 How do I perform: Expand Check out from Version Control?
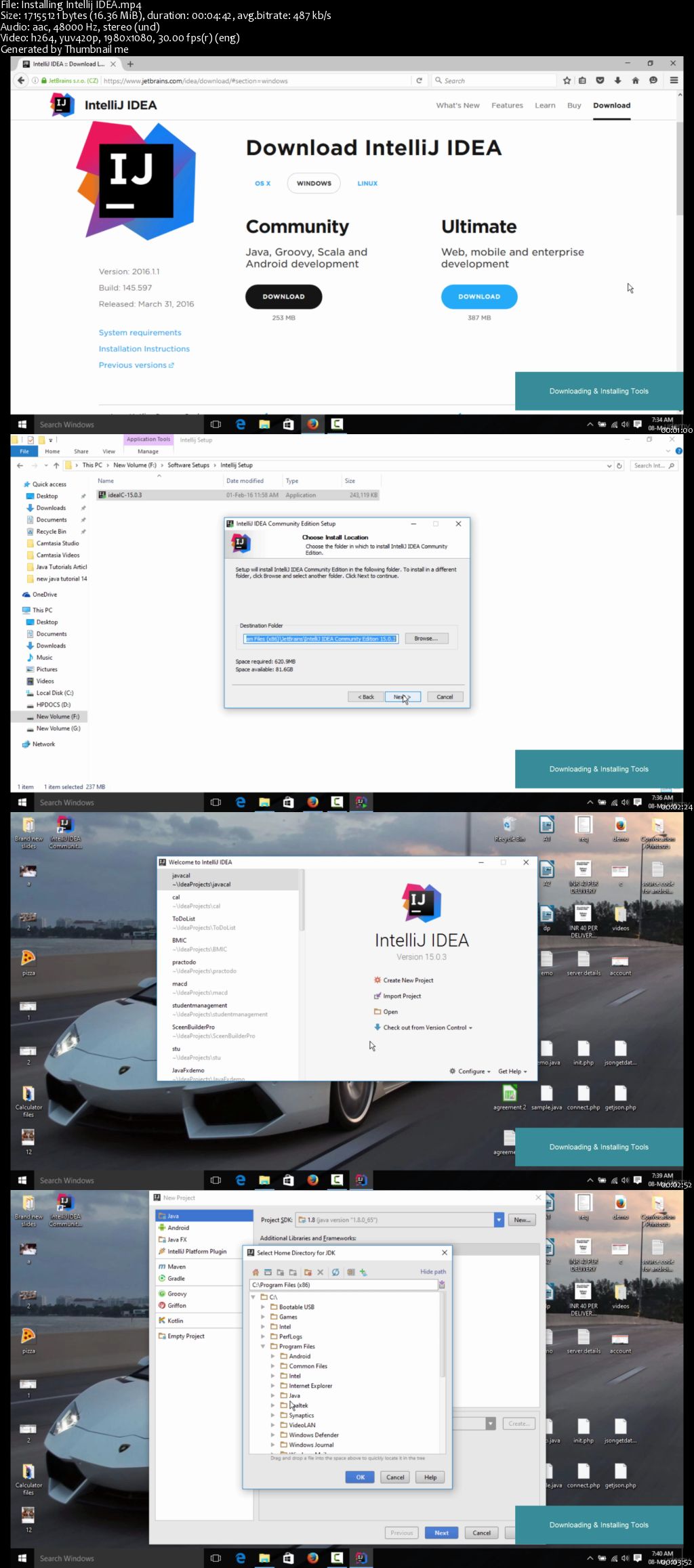tap(423, 1027)
